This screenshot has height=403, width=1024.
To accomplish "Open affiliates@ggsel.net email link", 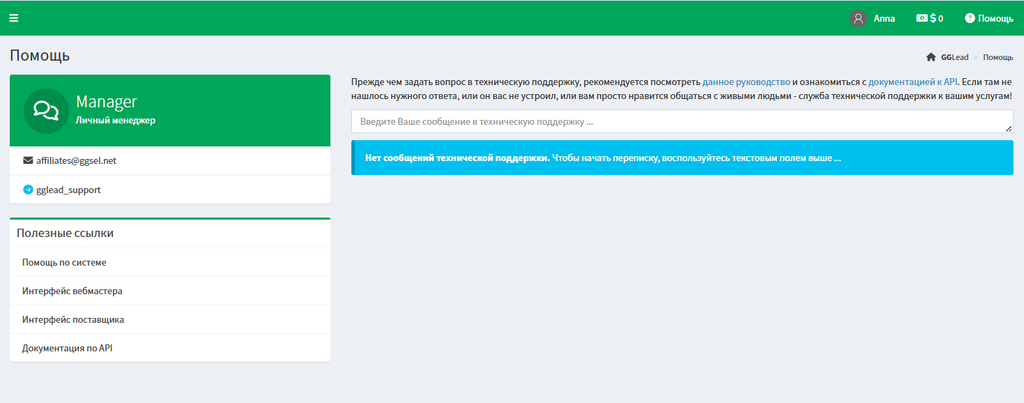I will (x=76, y=160).
